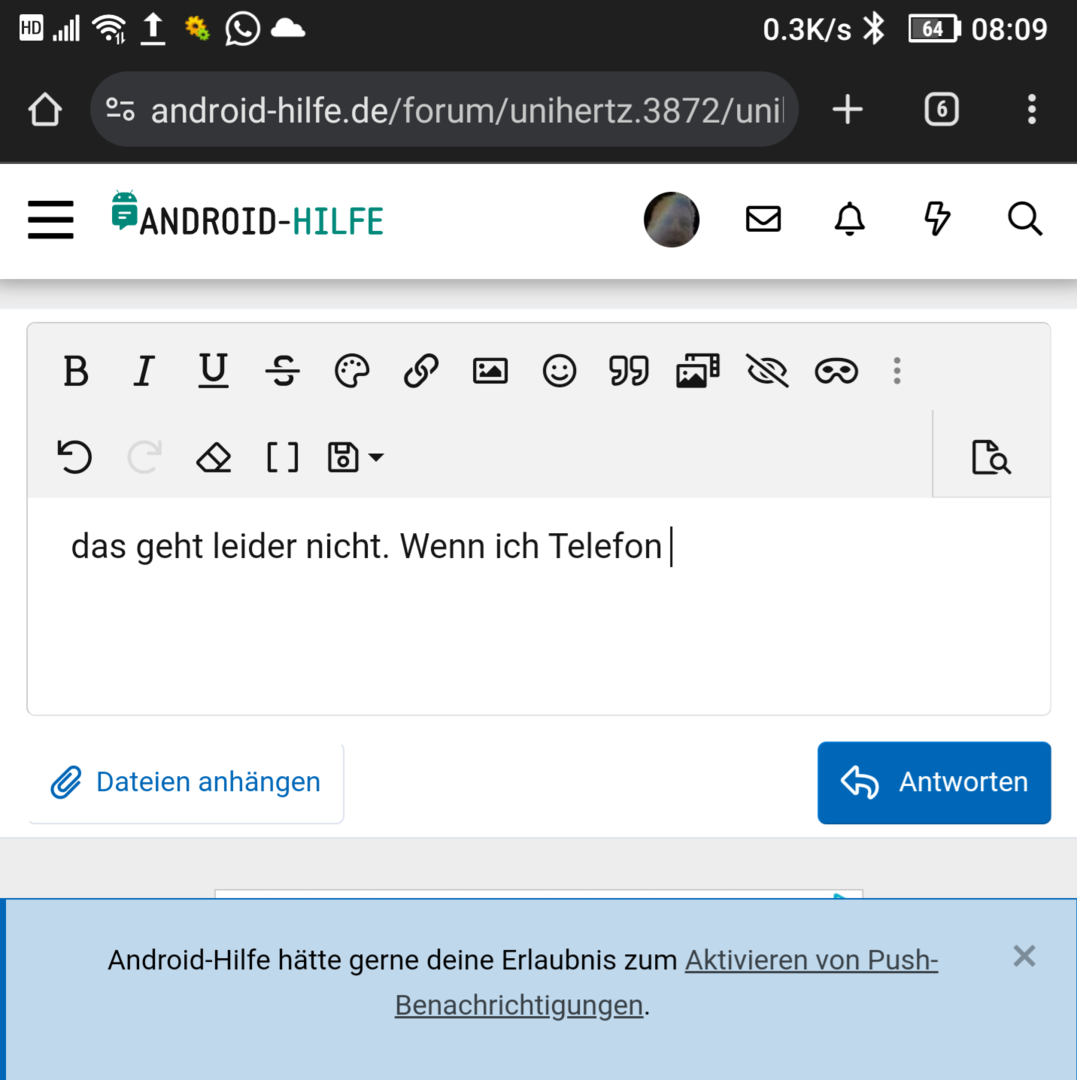
Task: Insert a link with the chain icon
Action: pos(421,372)
